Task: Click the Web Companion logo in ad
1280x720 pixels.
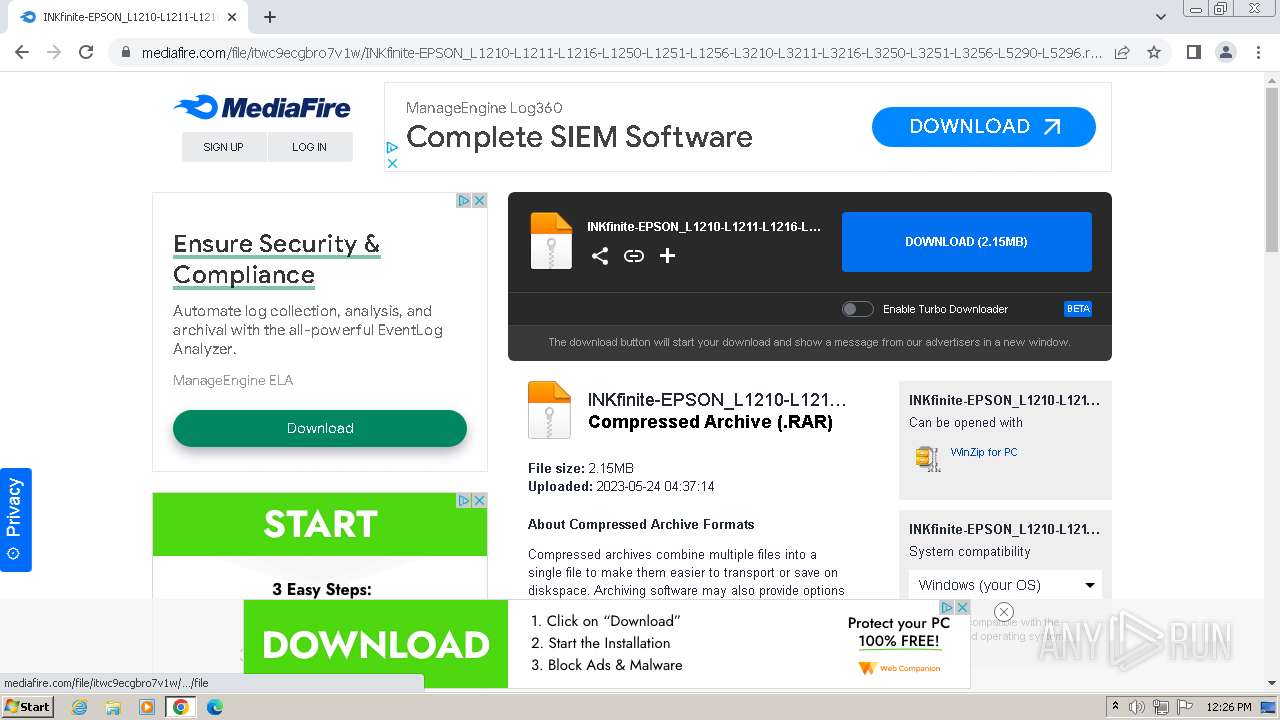Action: (899, 668)
